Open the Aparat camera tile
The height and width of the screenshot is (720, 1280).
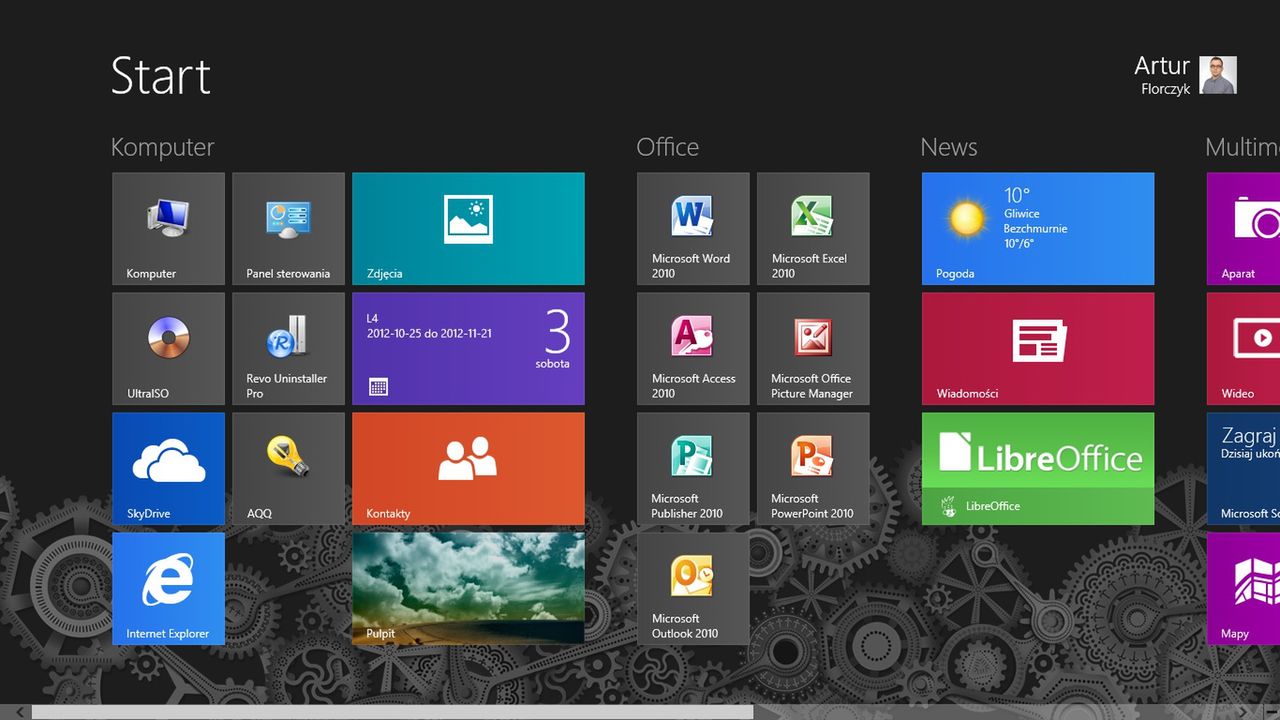[1243, 229]
